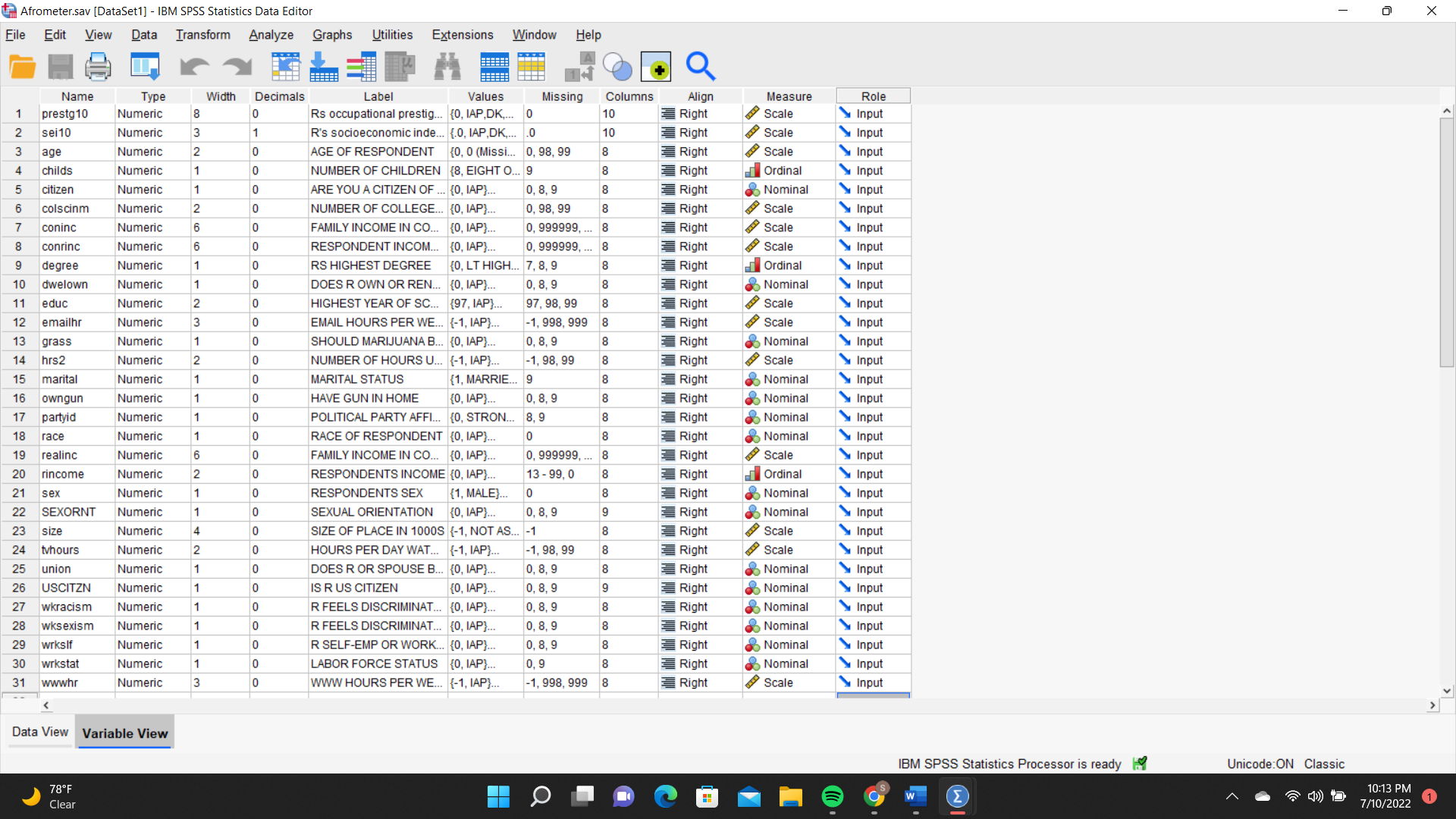Click the magnifying glass Search icon
The width and height of the screenshot is (1456, 819).
(700, 67)
